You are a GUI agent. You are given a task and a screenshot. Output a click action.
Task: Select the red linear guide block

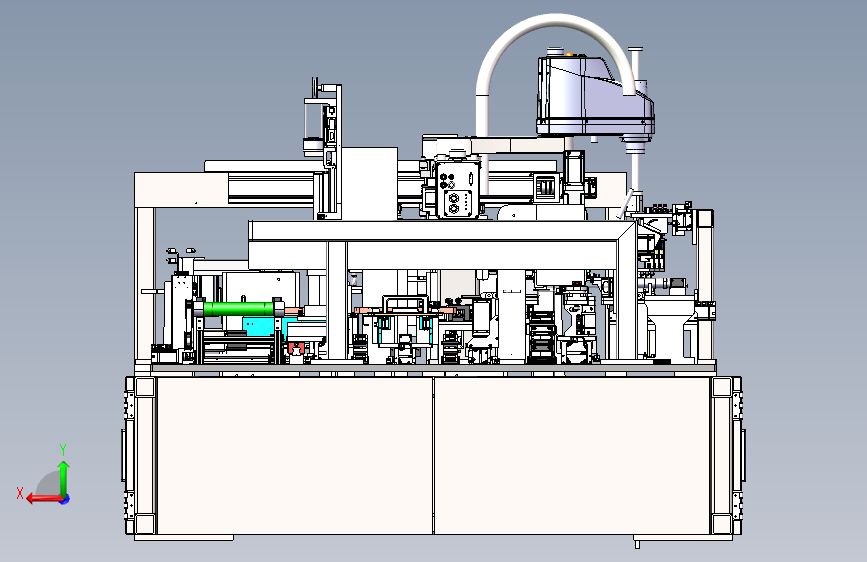click(x=296, y=348)
